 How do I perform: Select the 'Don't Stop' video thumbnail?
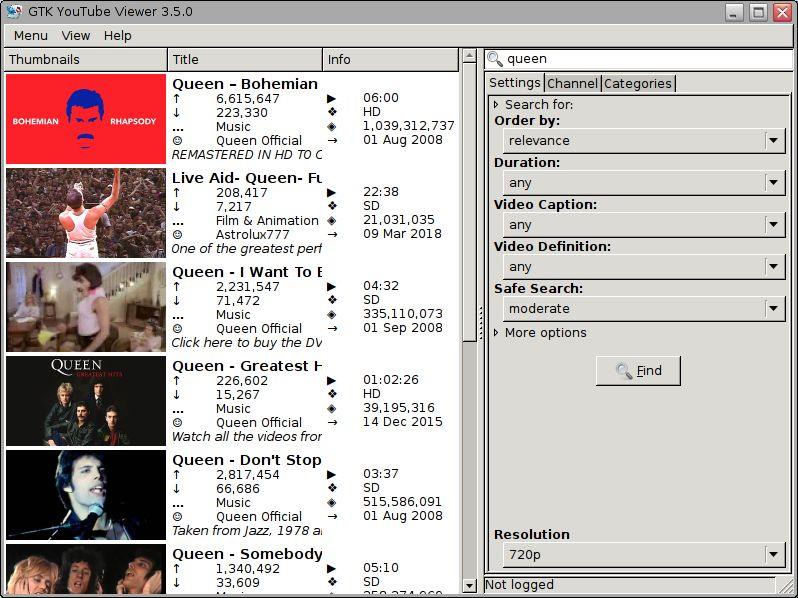pos(86,495)
